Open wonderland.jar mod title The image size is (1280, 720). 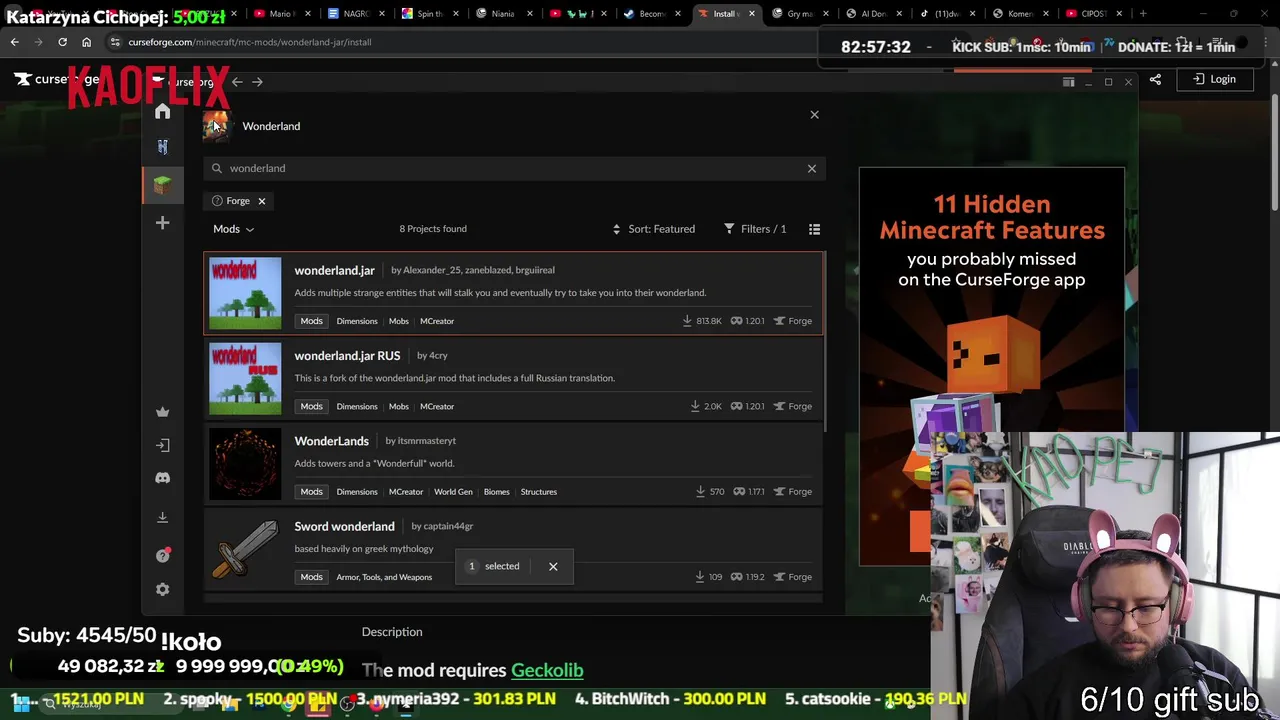tap(334, 270)
